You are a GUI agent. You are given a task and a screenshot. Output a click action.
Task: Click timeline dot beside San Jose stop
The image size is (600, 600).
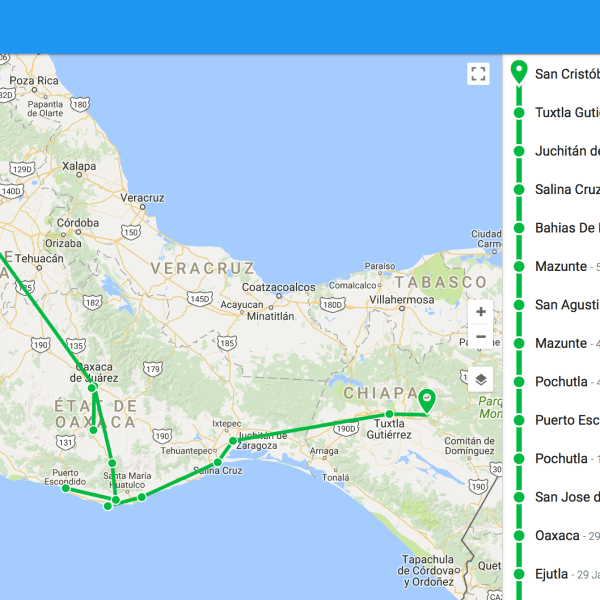pos(518,497)
